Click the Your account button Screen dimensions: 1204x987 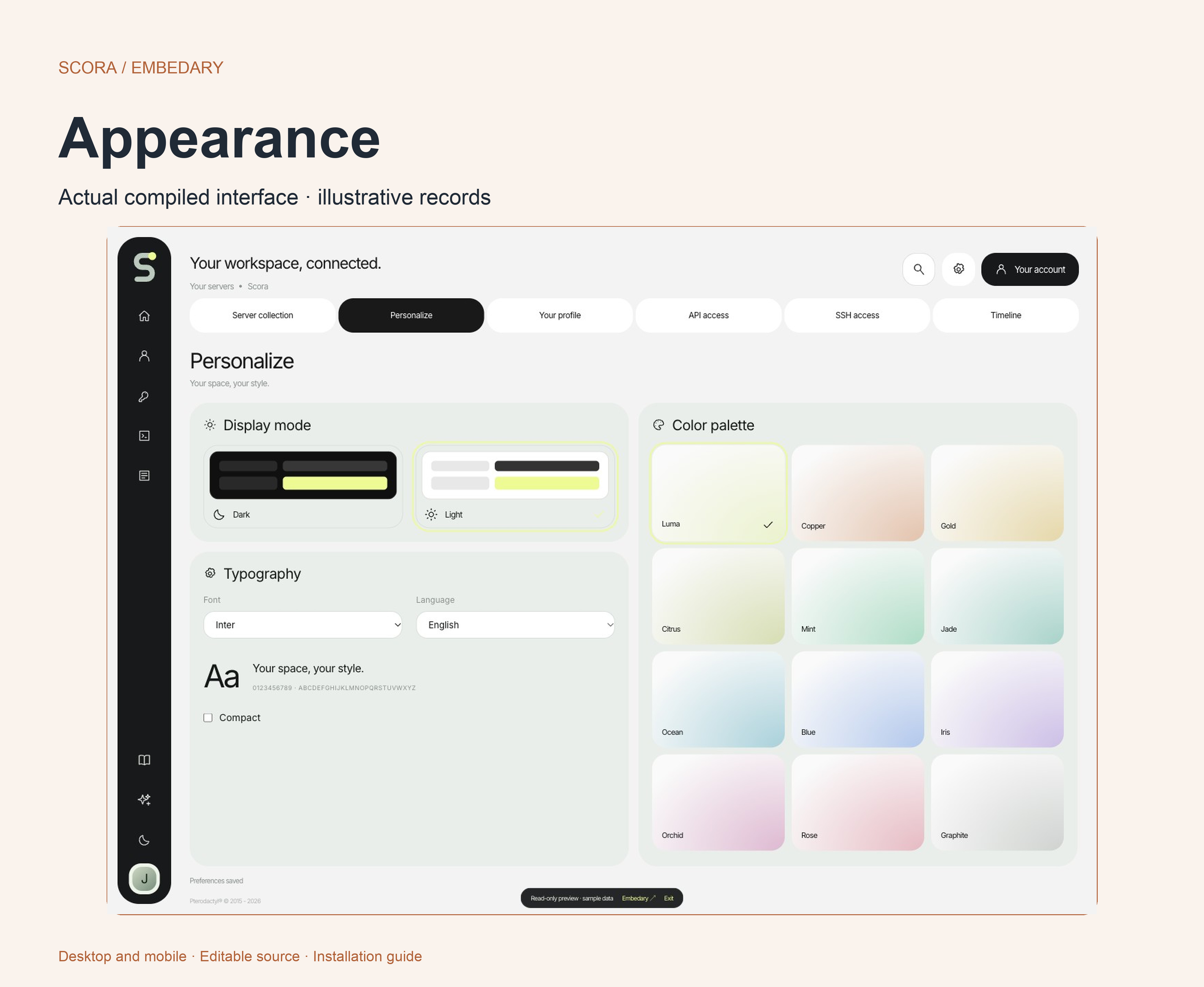coord(1029,269)
